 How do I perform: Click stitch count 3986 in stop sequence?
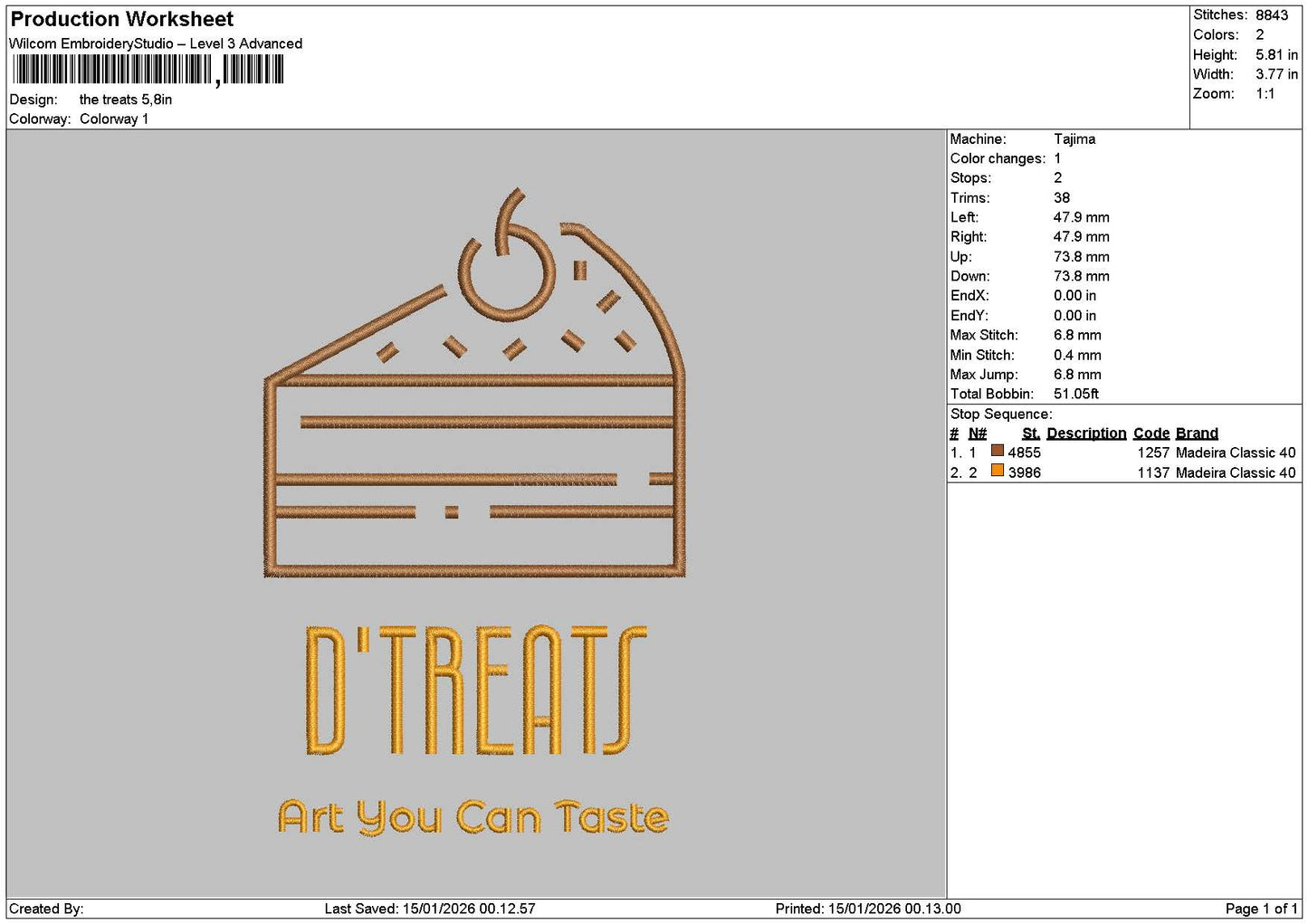[x=1025, y=472]
